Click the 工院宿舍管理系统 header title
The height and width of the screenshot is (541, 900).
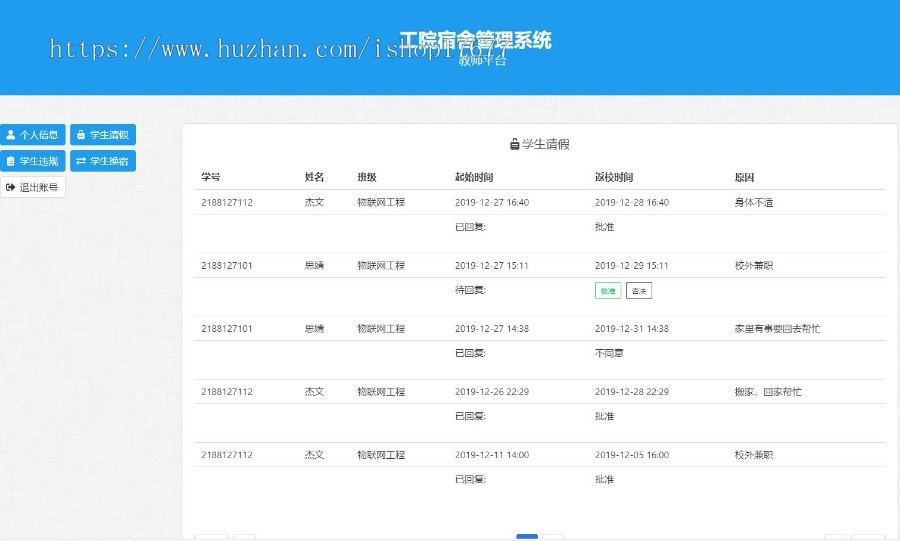[475, 40]
